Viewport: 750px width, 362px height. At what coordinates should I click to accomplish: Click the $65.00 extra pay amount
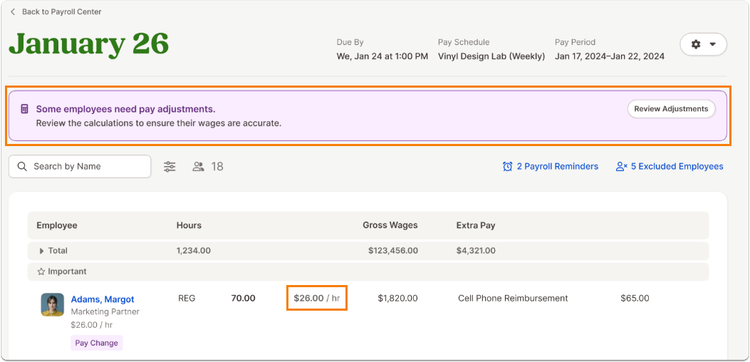point(635,298)
